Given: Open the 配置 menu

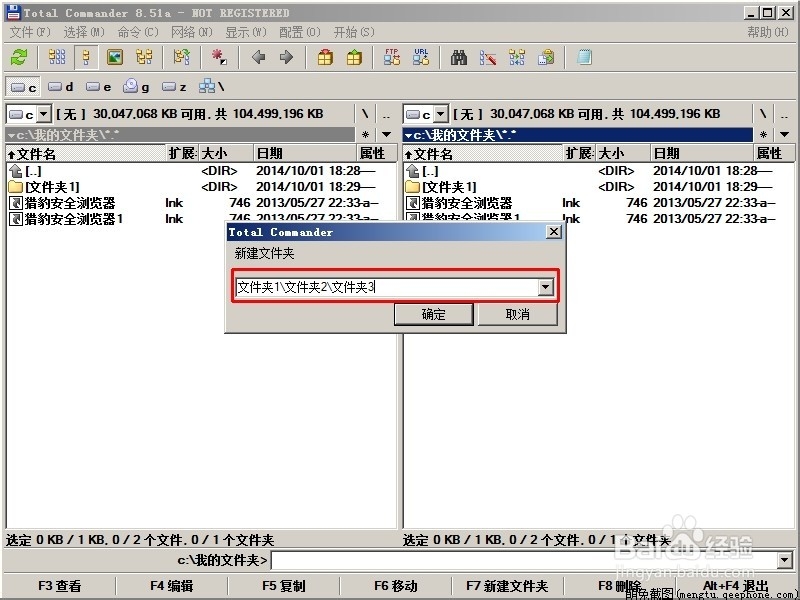Looking at the screenshot, I should point(299,32).
